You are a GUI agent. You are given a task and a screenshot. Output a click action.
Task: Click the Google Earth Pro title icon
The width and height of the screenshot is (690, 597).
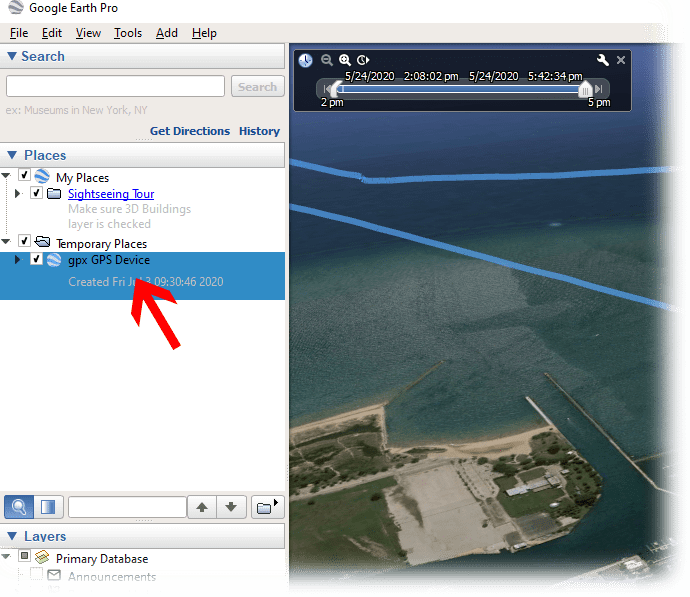15,7
